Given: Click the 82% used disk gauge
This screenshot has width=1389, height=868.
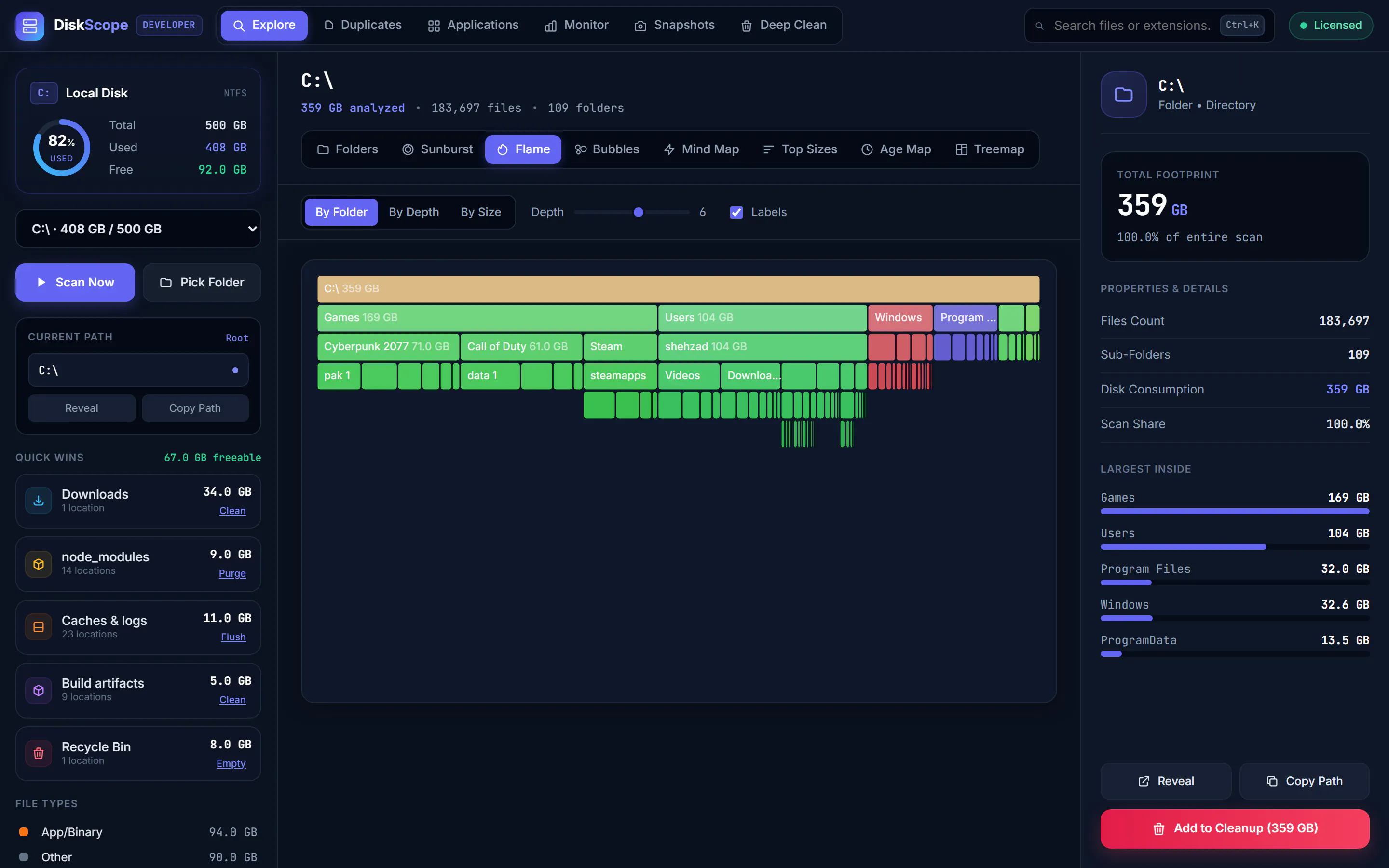Looking at the screenshot, I should pos(61,148).
